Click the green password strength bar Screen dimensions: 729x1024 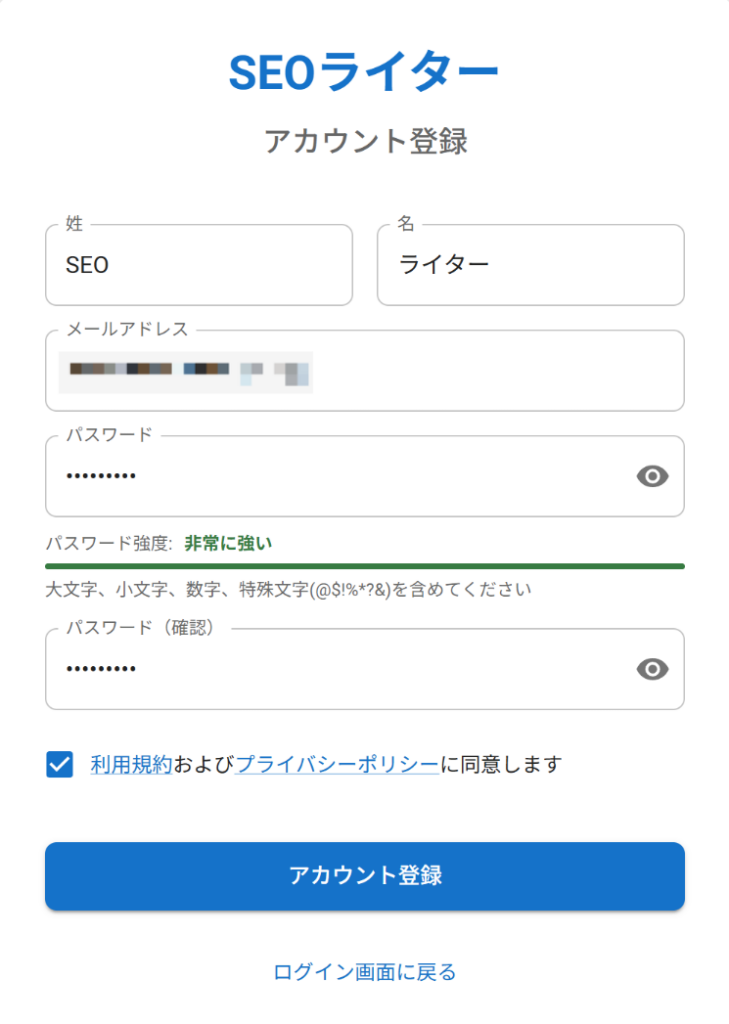point(364,566)
